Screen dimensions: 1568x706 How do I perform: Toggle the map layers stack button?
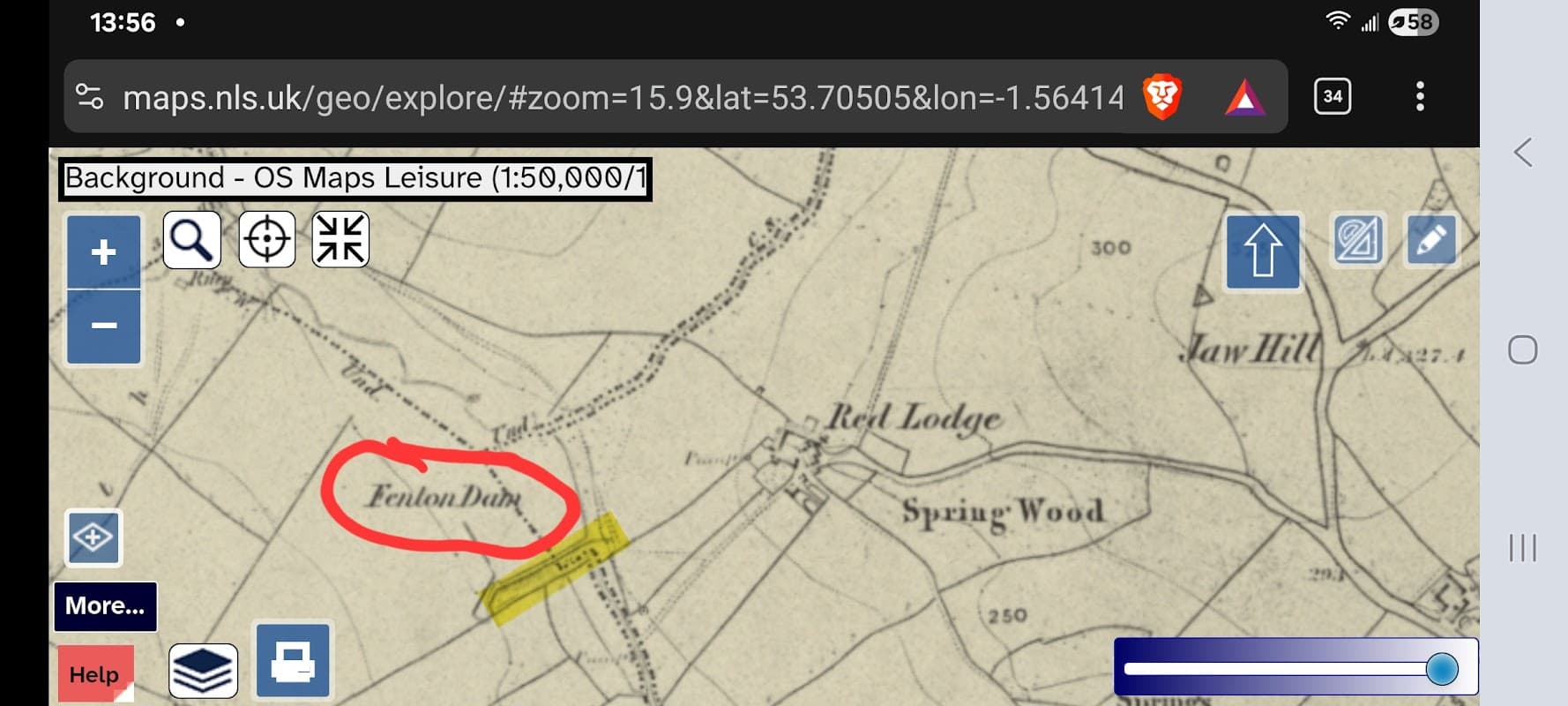pyautogui.click(x=203, y=671)
